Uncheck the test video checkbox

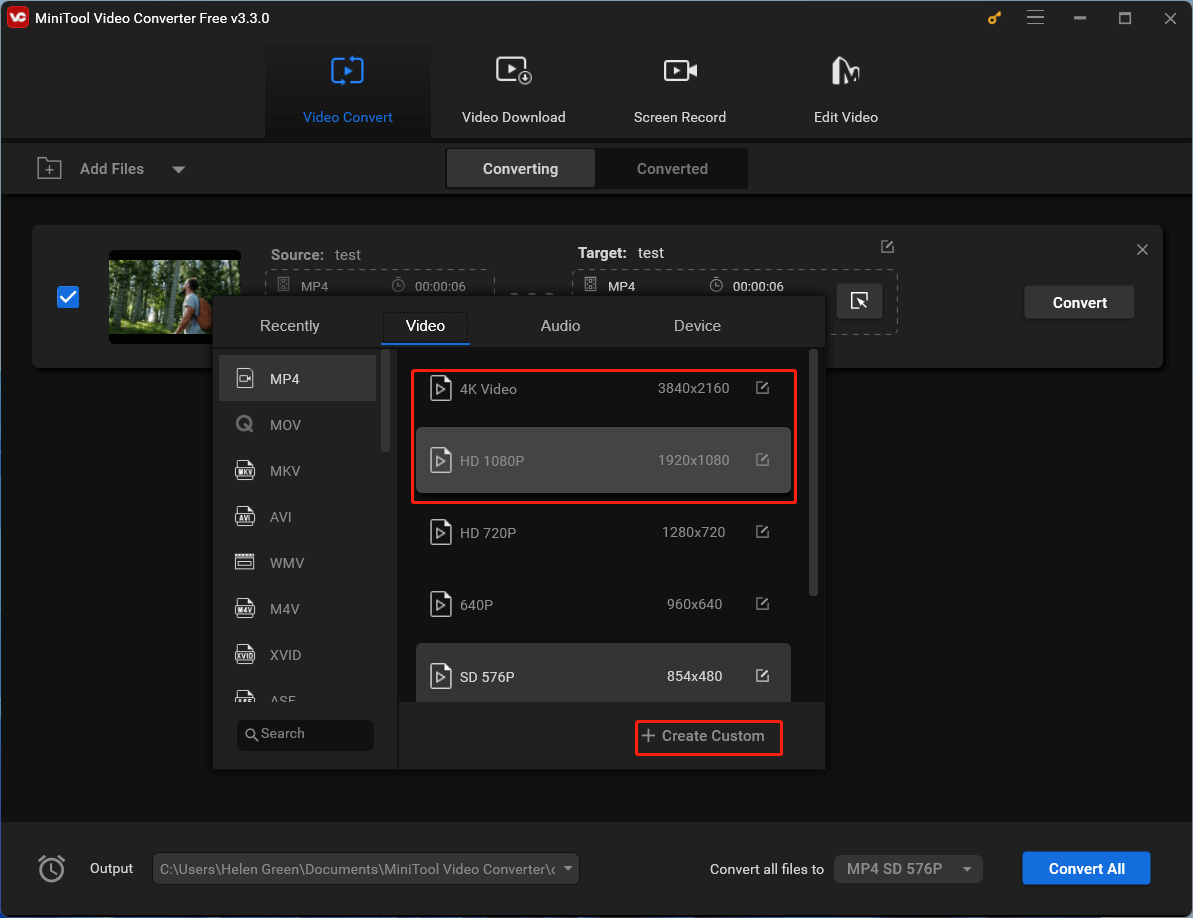pyautogui.click(x=68, y=297)
